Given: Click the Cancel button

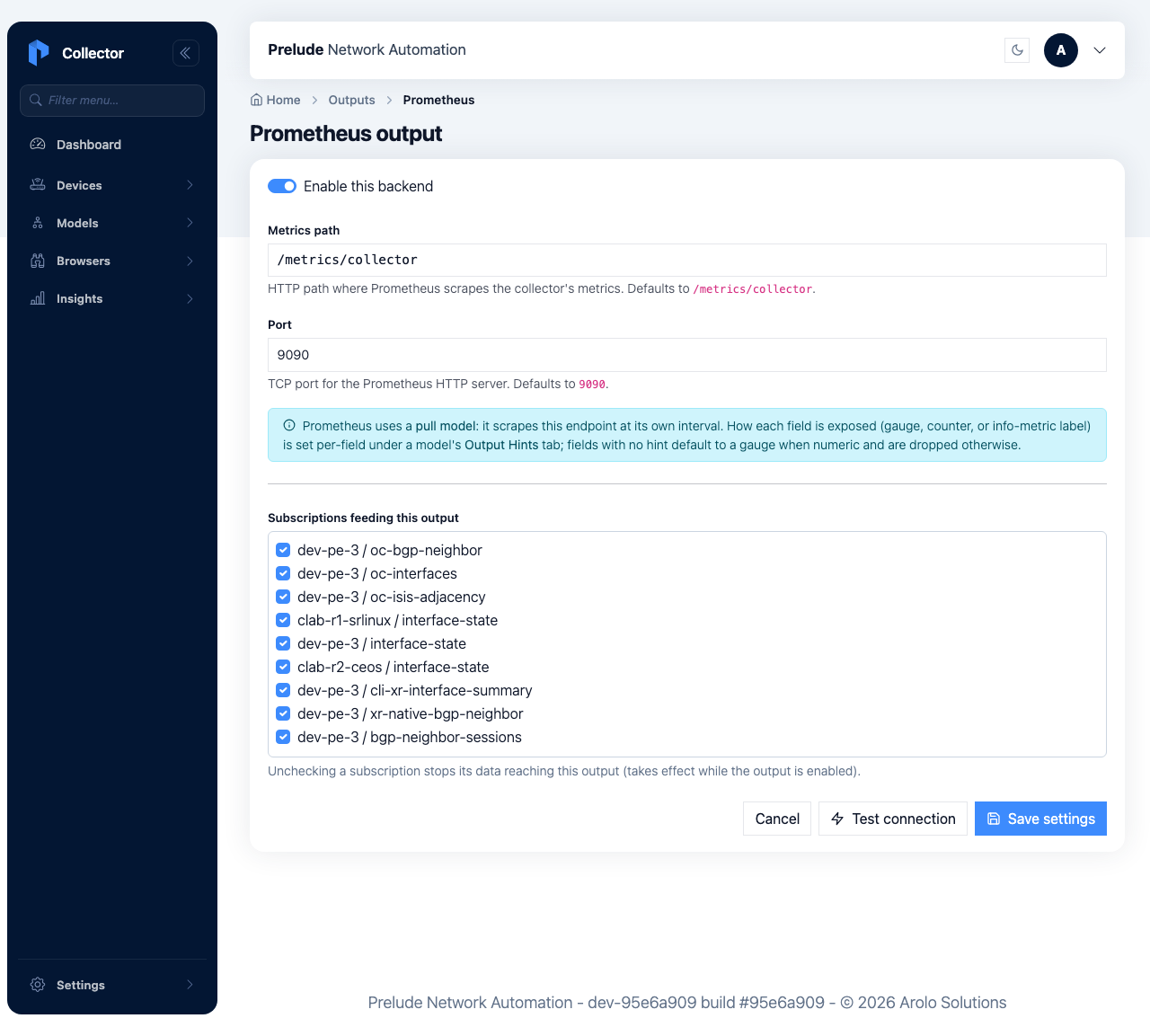Looking at the screenshot, I should 777,819.
